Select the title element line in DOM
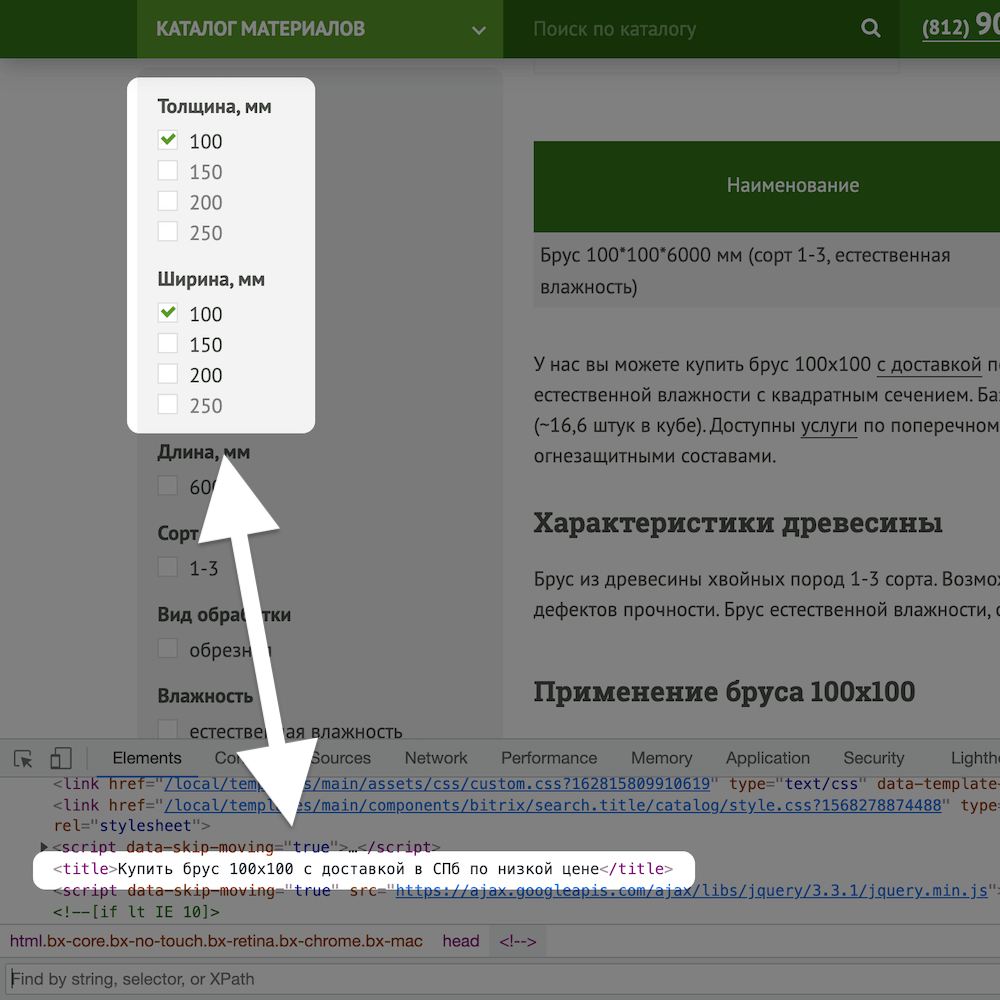The image size is (1000, 1000). (x=363, y=869)
